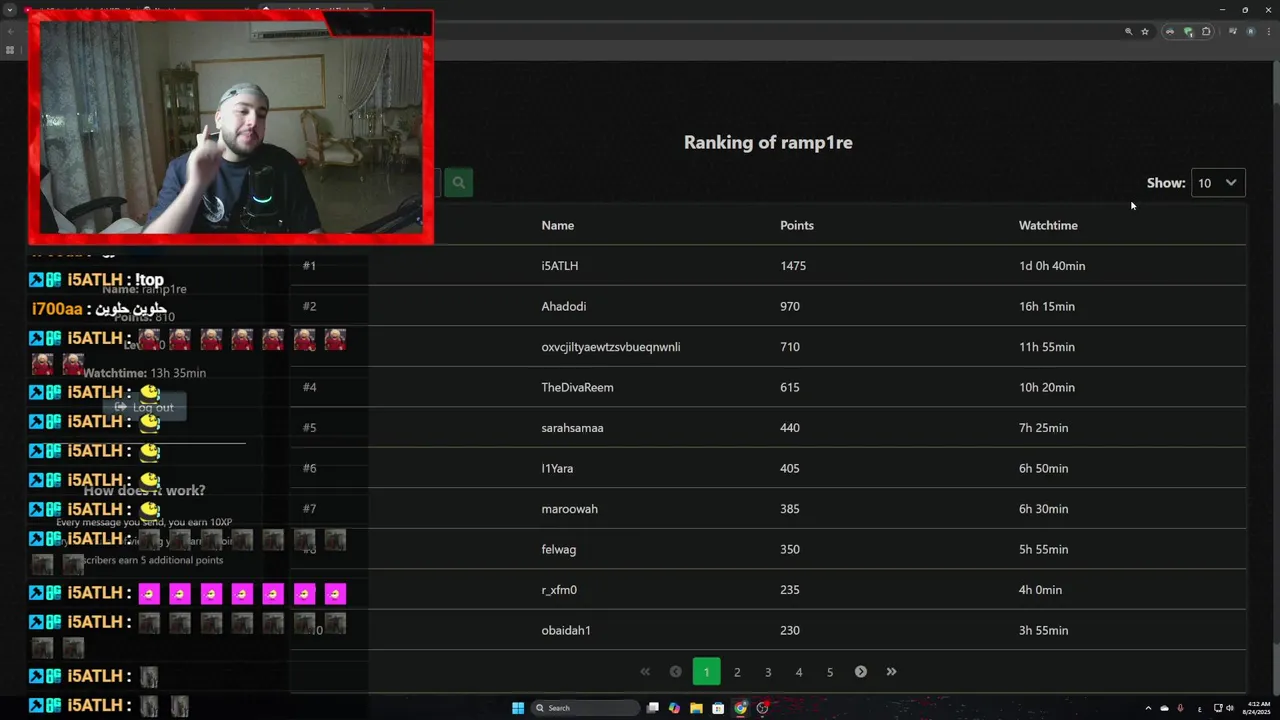This screenshot has width=1280, height=720.
Task: Go to page 5 of the ranking
Action: pos(830,672)
